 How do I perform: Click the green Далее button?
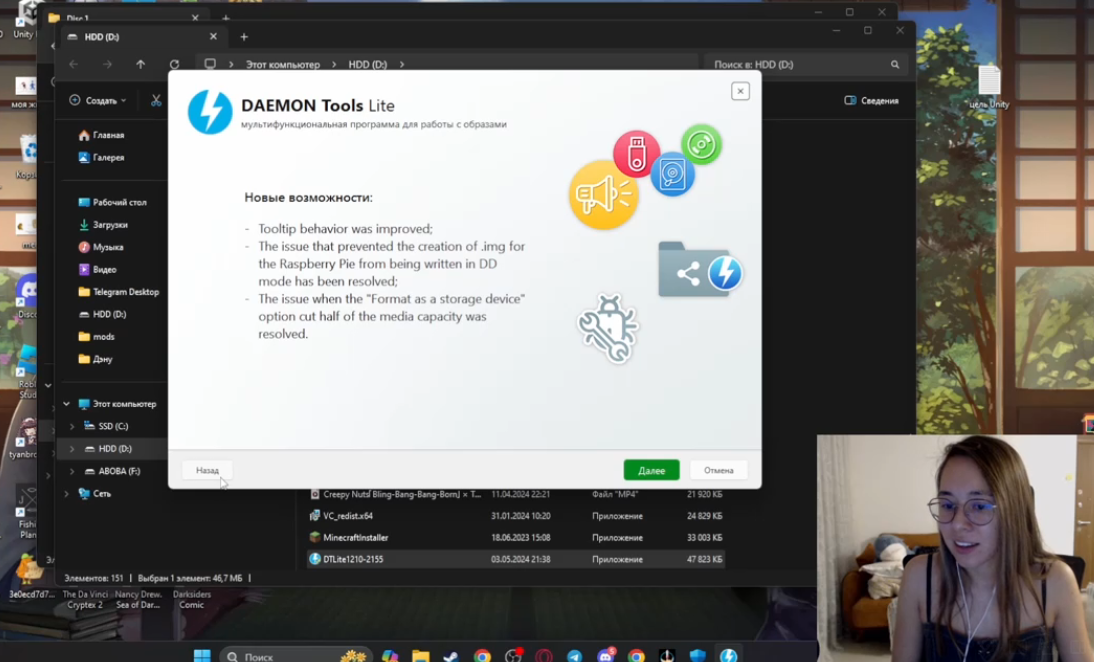pos(651,470)
